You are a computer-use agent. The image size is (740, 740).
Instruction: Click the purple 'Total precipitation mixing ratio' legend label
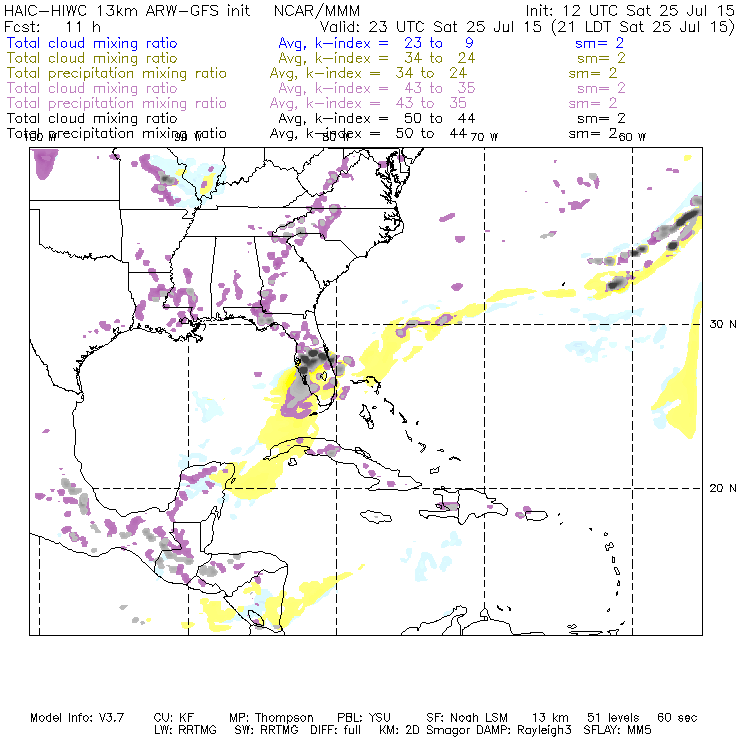pos(117,103)
